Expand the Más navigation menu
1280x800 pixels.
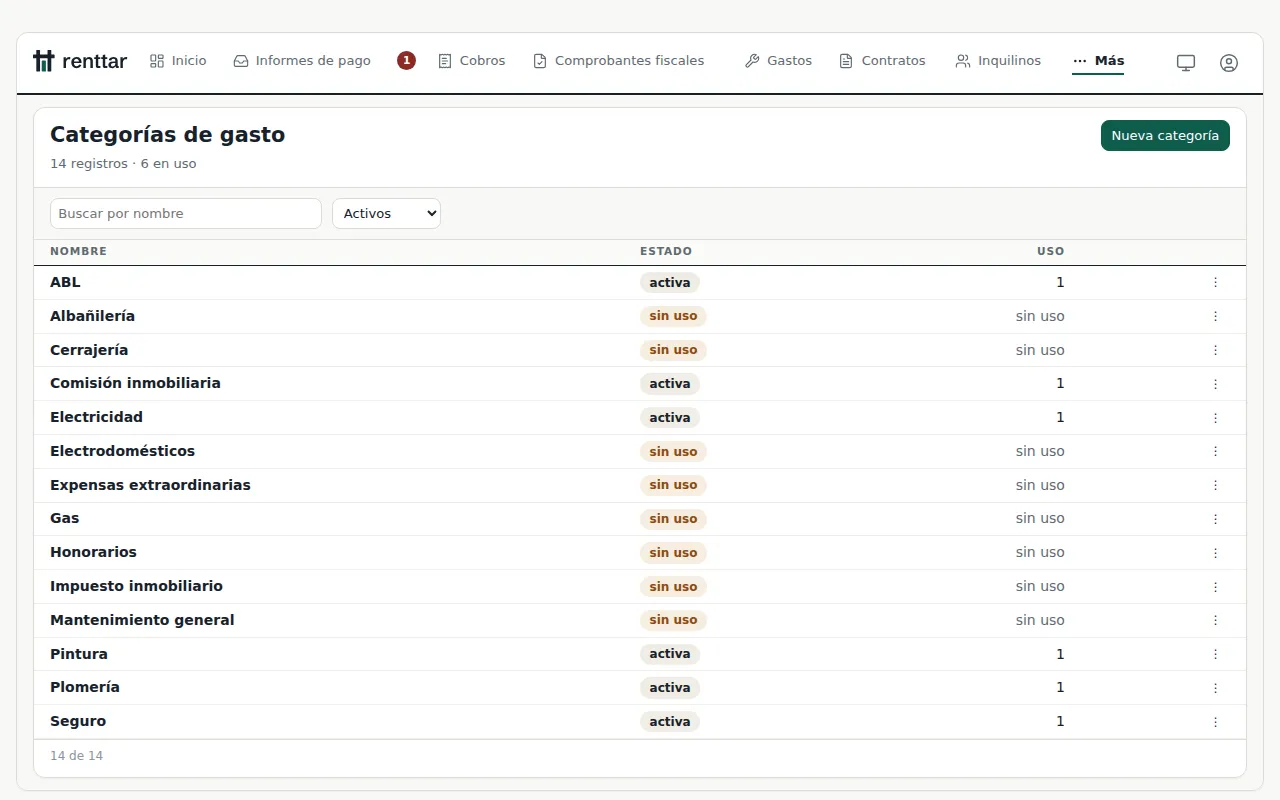1098,61
